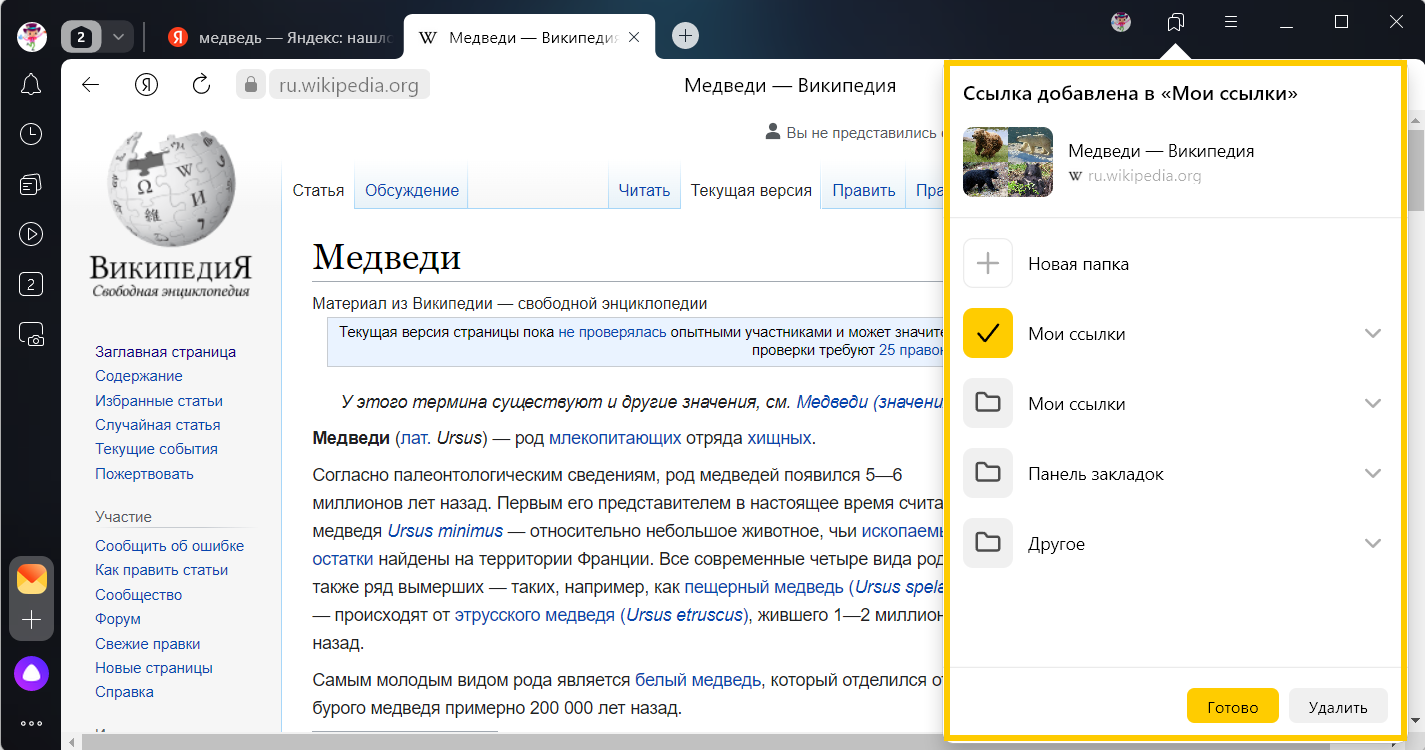Click the sidebar tab counter showing 2
This screenshot has height=750, width=1425.
pyautogui.click(x=31, y=285)
